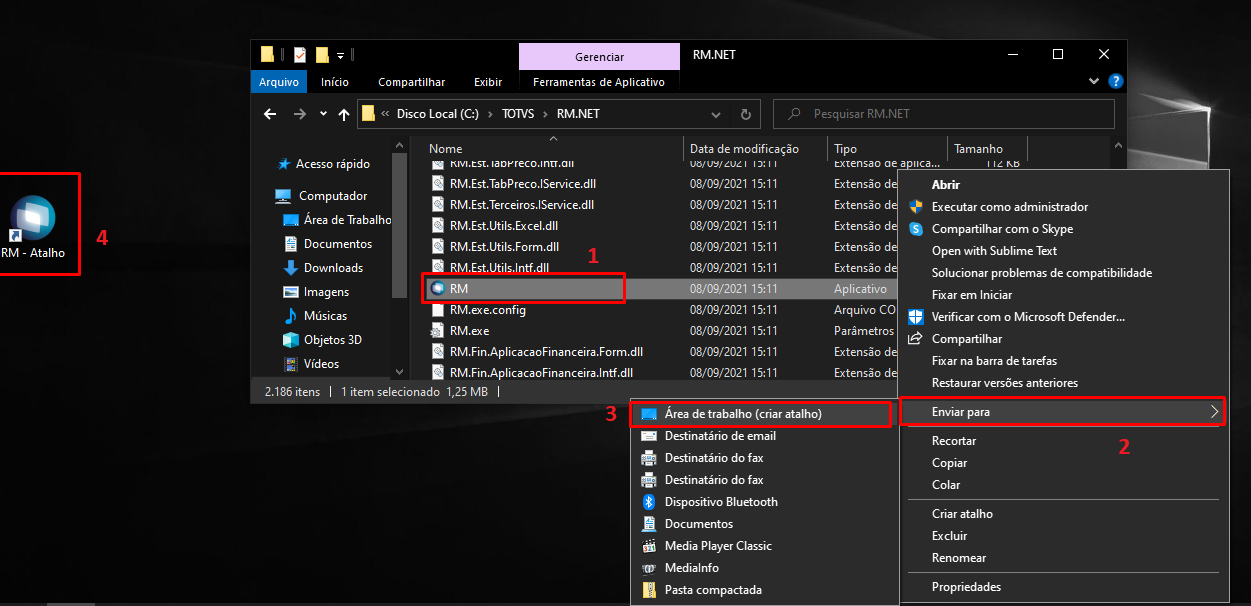Click the Properties checkmark icon in title bar
The height and width of the screenshot is (606, 1251).
coord(300,55)
